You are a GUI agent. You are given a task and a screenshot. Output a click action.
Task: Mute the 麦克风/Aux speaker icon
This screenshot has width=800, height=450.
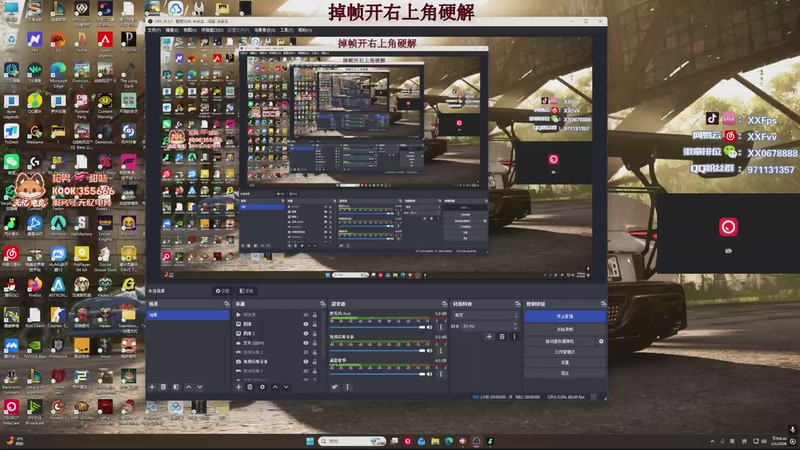(430, 327)
